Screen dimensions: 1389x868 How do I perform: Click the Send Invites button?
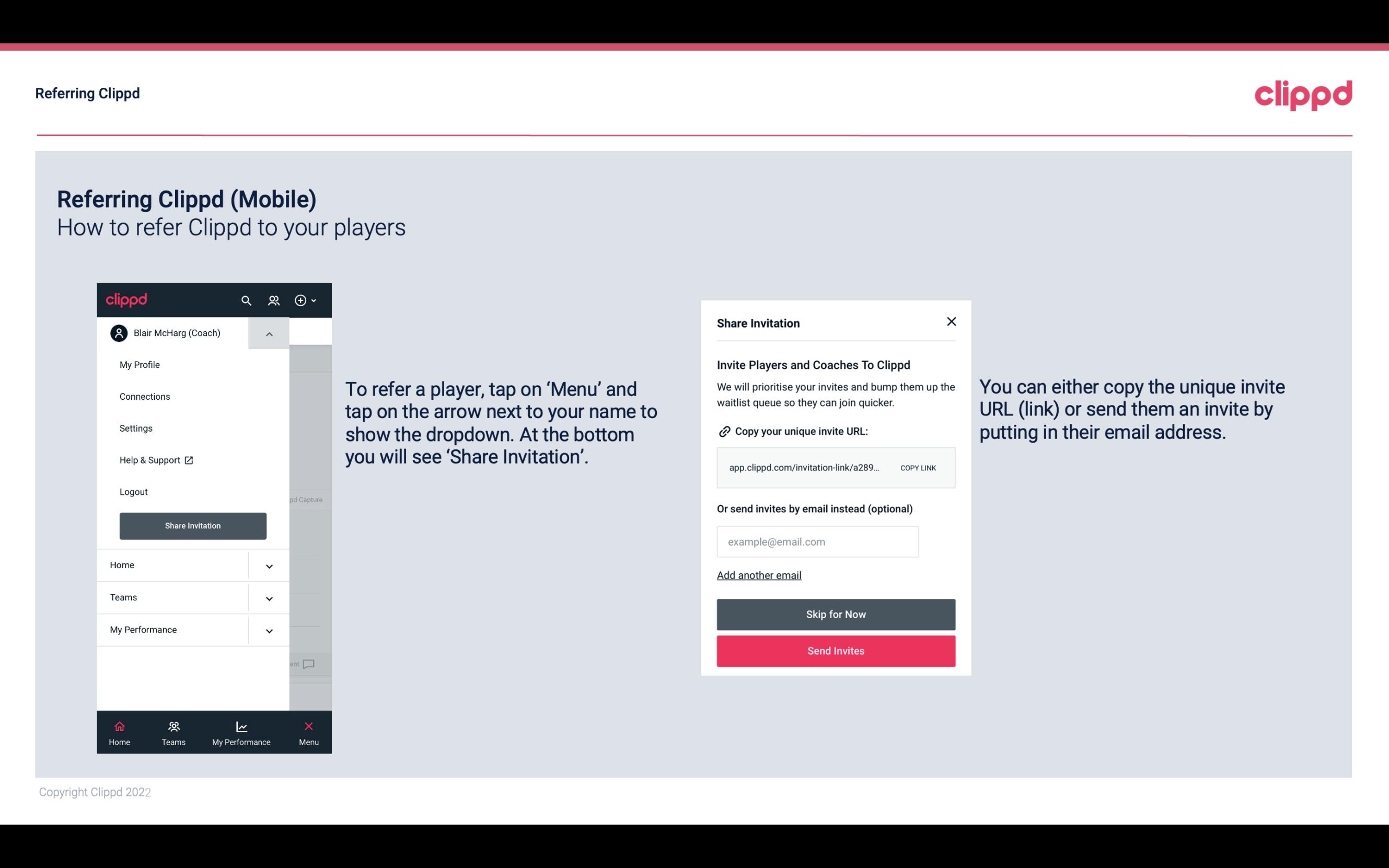pyautogui.click(x=836, y=651)
